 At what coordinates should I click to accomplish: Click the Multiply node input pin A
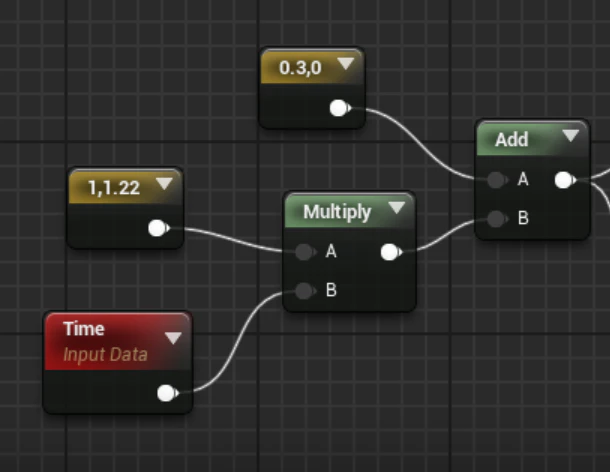(305, 252)
